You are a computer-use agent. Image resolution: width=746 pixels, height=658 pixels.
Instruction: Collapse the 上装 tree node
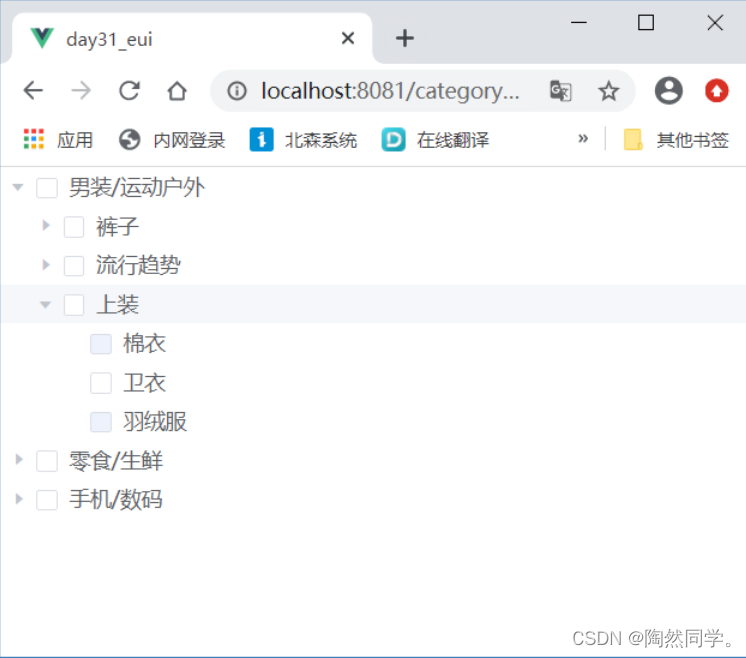click(45, 304)
